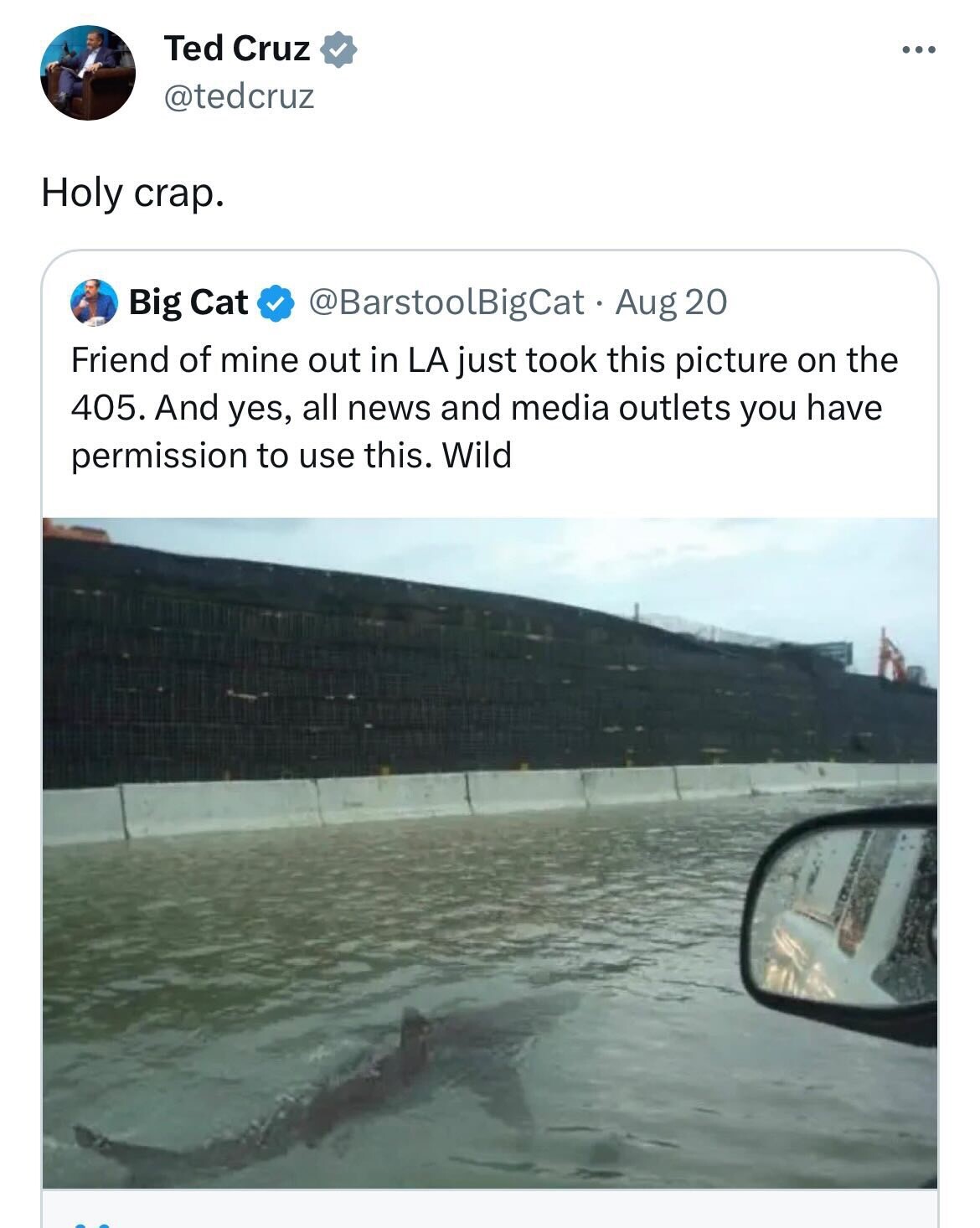Open the Big Cat display name
This screenshot has height=1228, width=980.
188,302
